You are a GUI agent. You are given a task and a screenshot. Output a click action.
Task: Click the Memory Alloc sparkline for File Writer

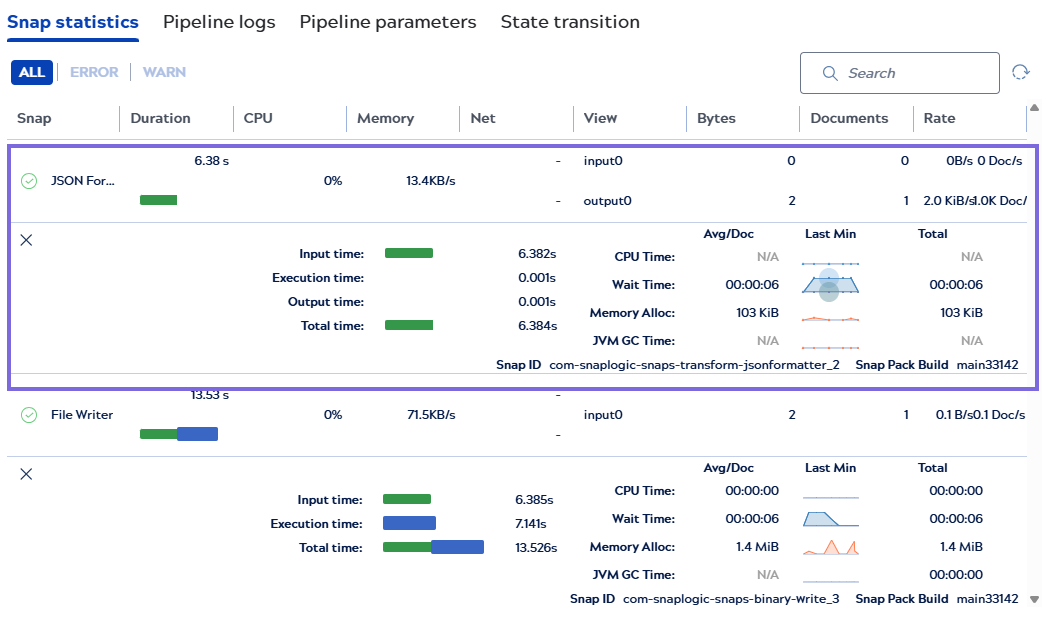point(829,546)
